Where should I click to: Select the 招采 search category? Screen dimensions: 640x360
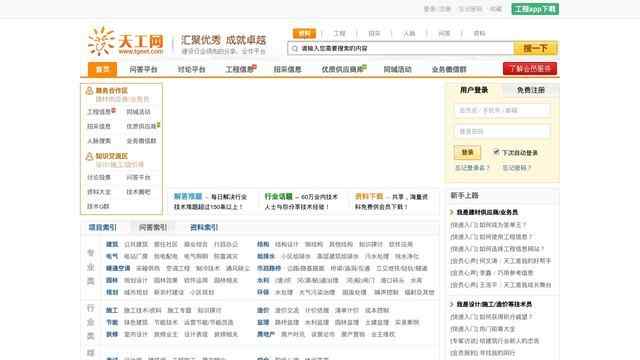click(x=374, y=33)
